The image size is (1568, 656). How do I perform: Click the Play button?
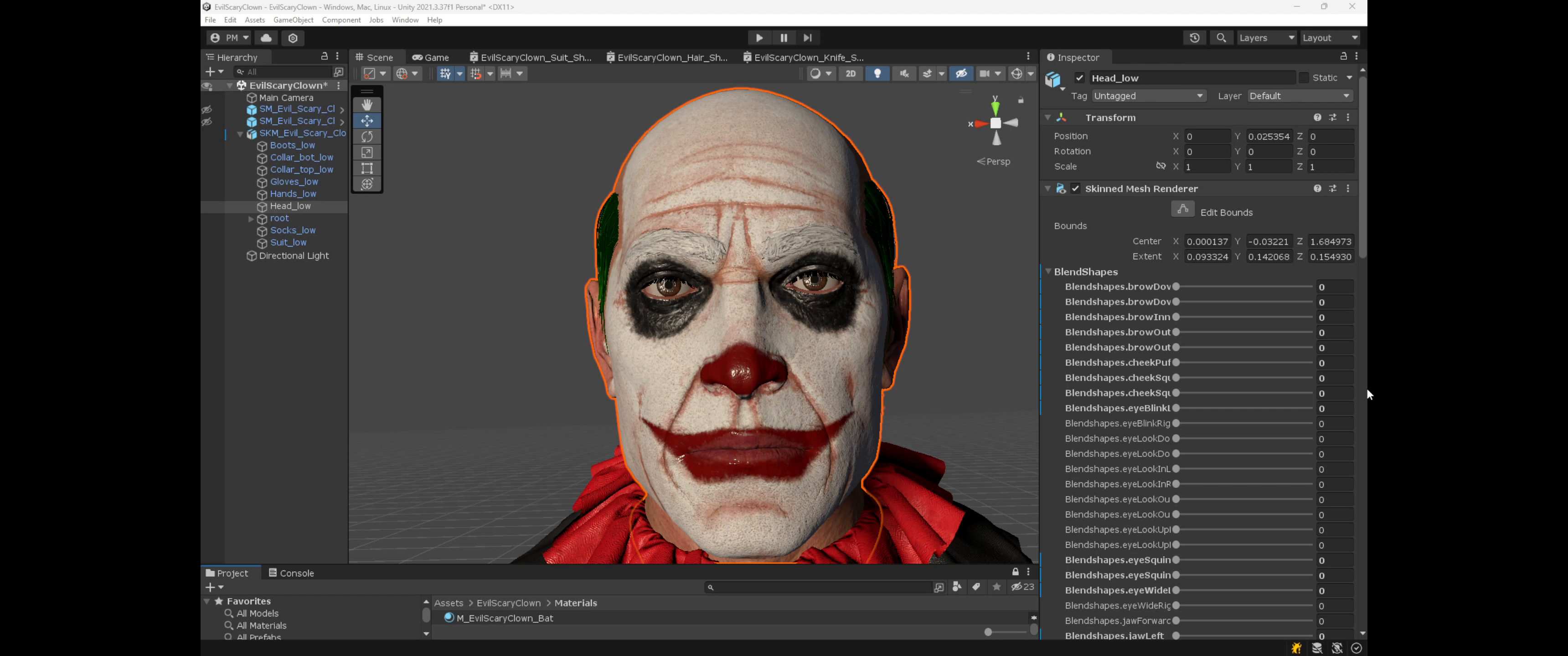coord(759,38)
